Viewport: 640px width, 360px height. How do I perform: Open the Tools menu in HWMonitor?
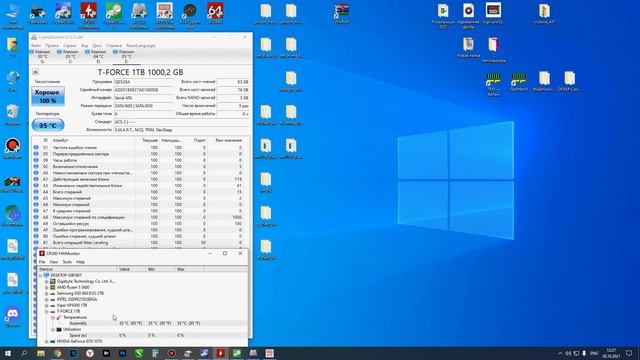(67, 262)
